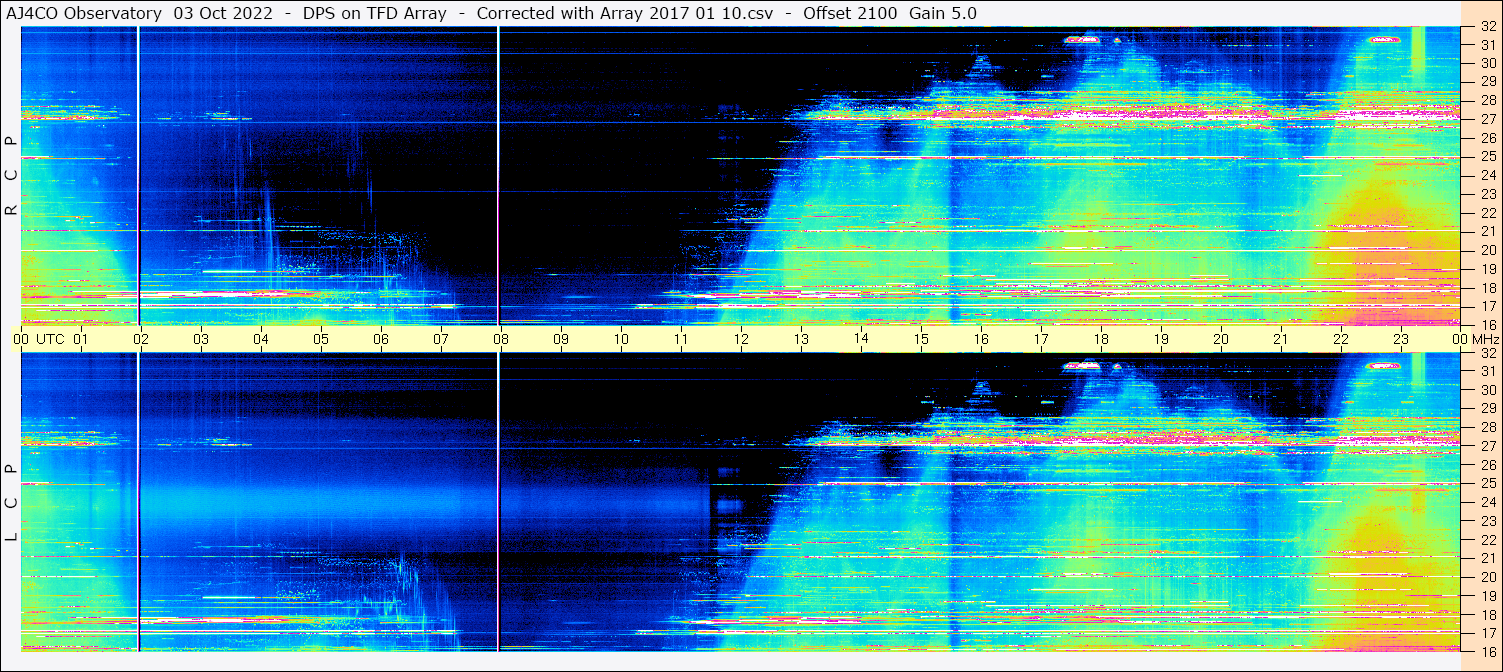Select hour 17 on the time axis
Screen dimensions: 1503x672
click(1041, 339)
